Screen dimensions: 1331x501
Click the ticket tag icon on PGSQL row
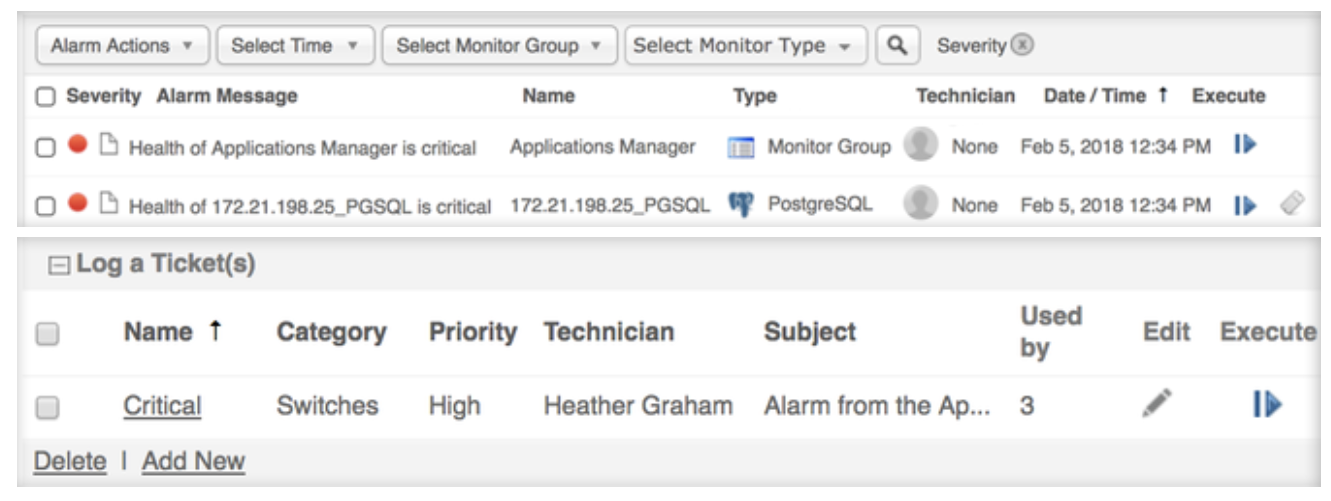(1293, 205)
